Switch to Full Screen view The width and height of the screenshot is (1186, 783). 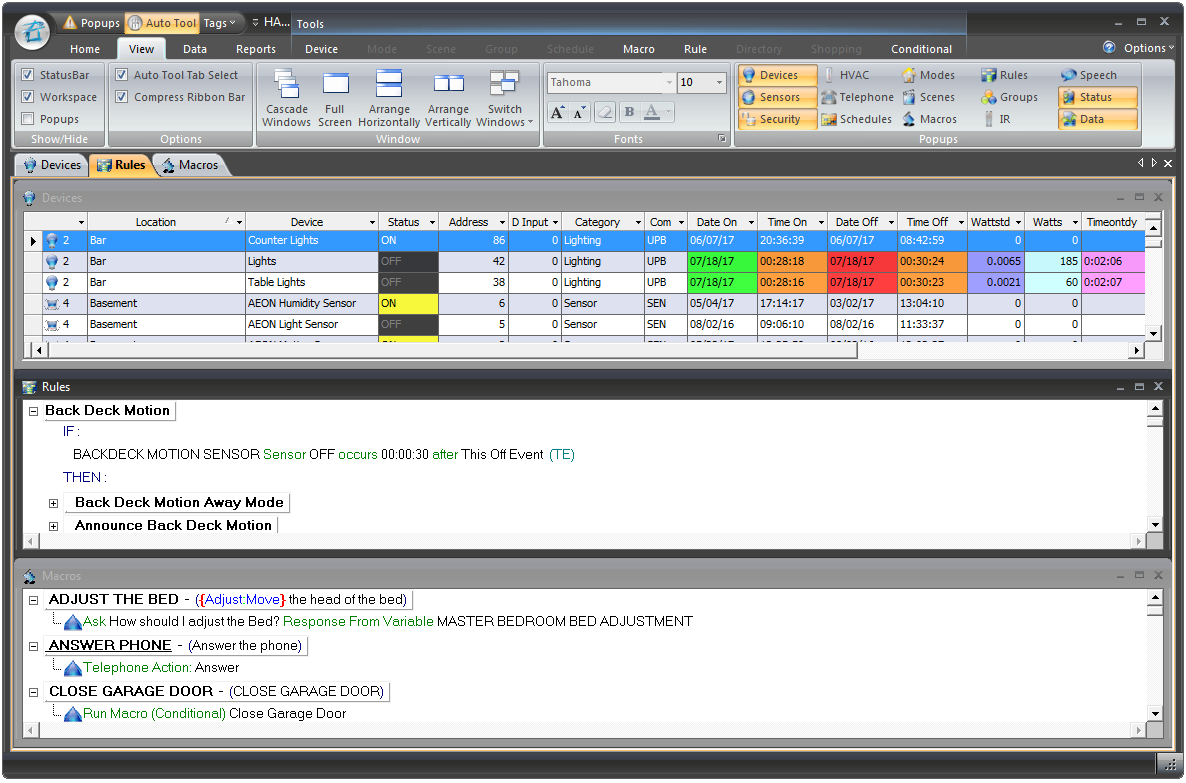[334, 98]
